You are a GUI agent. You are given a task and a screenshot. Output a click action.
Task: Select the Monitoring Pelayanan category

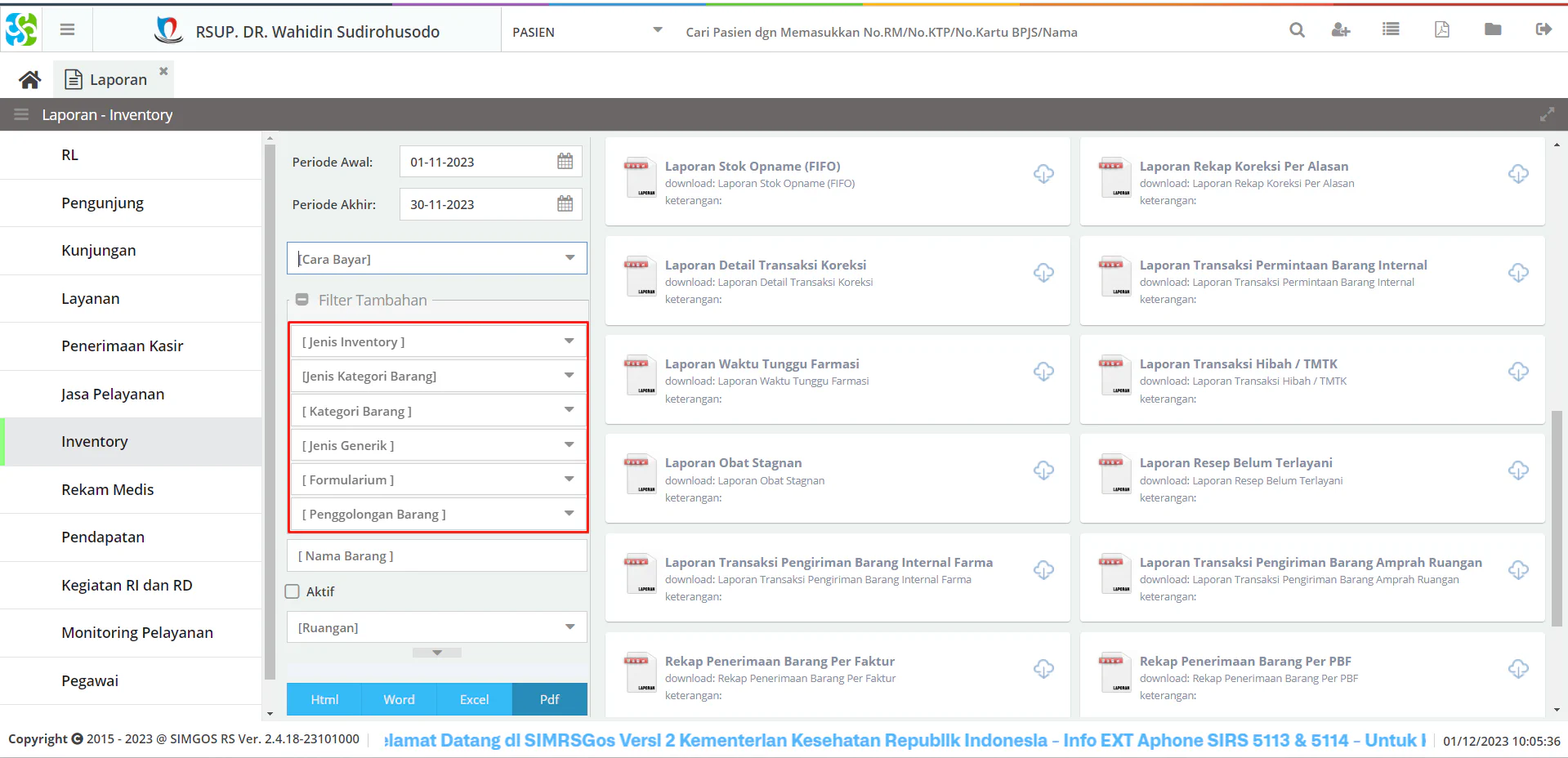coord(131,633)
